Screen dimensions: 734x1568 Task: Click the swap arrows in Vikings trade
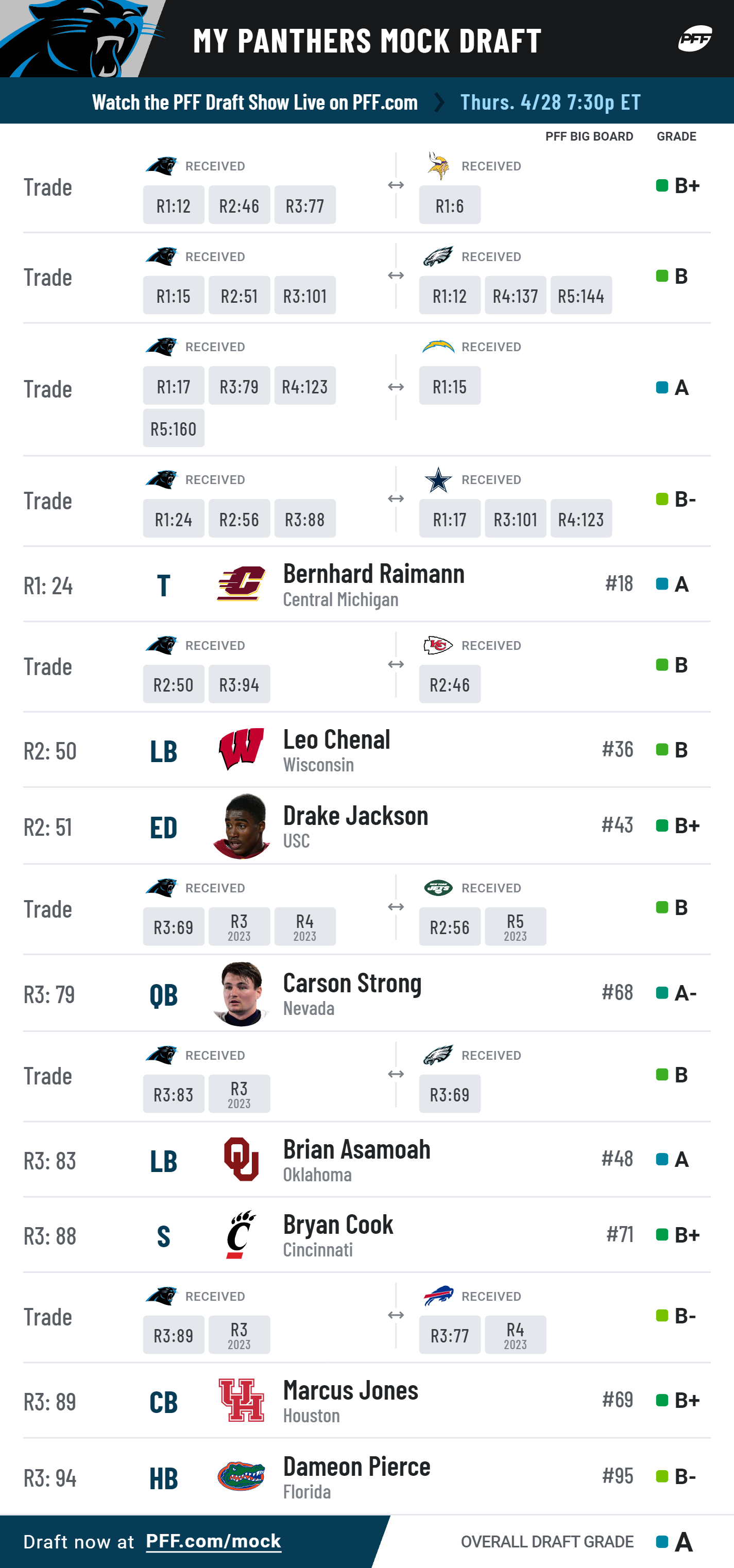coord(396,186)
